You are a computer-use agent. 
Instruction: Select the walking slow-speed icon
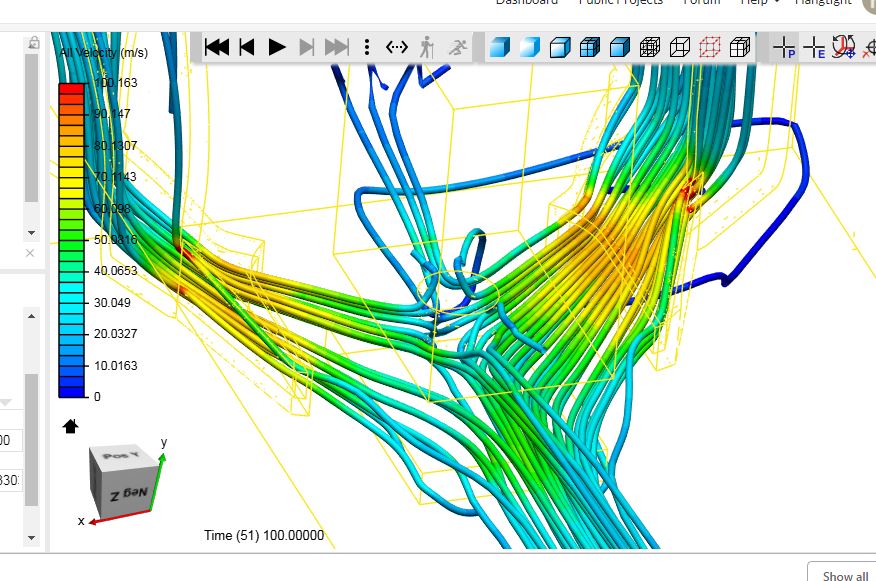tap(427, 47)
